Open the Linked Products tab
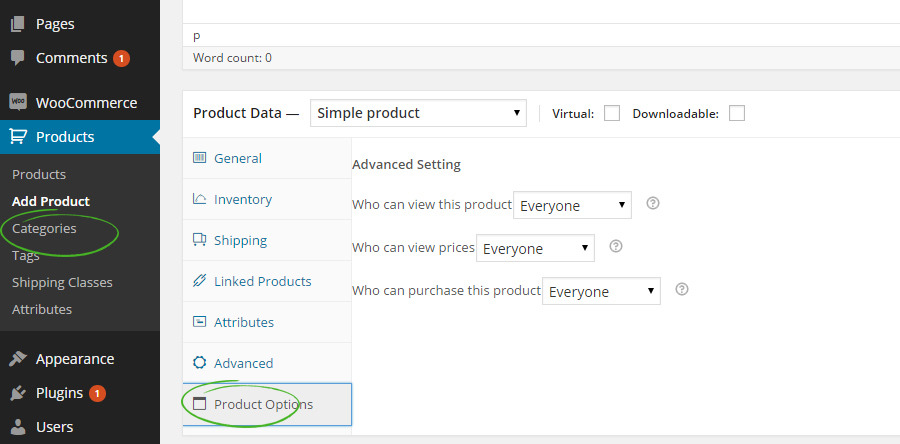Viewport: 900px width, 444px height. [x=262, y=281]
